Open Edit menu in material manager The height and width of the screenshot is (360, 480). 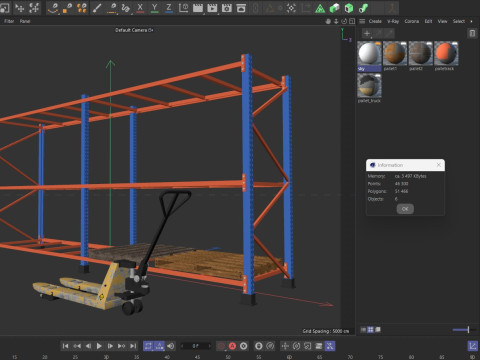pos(428,21)
